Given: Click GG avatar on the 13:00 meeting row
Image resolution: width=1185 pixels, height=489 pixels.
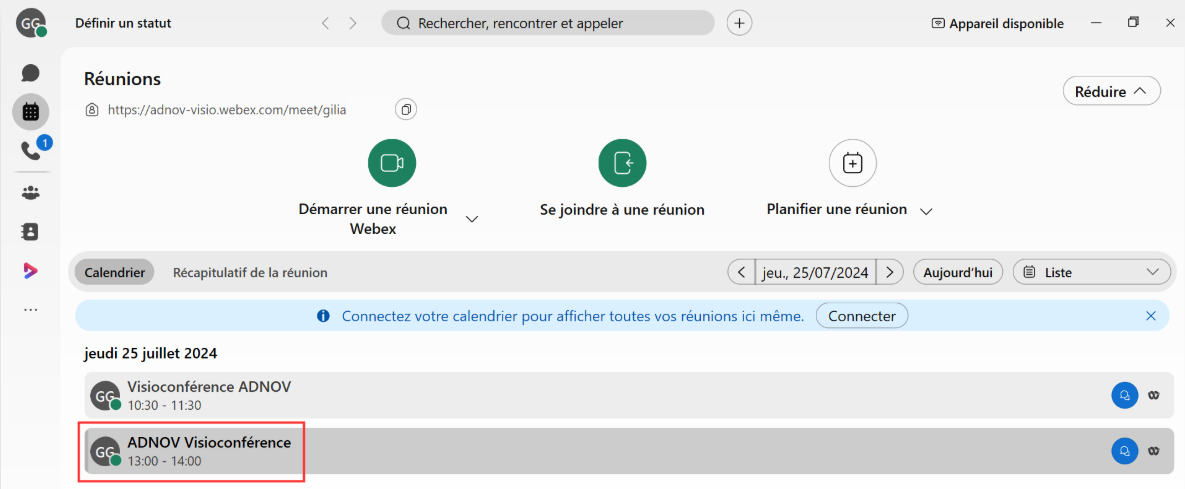Looking at the screenshot, I should pyautogui.click(x=105, y=451).
